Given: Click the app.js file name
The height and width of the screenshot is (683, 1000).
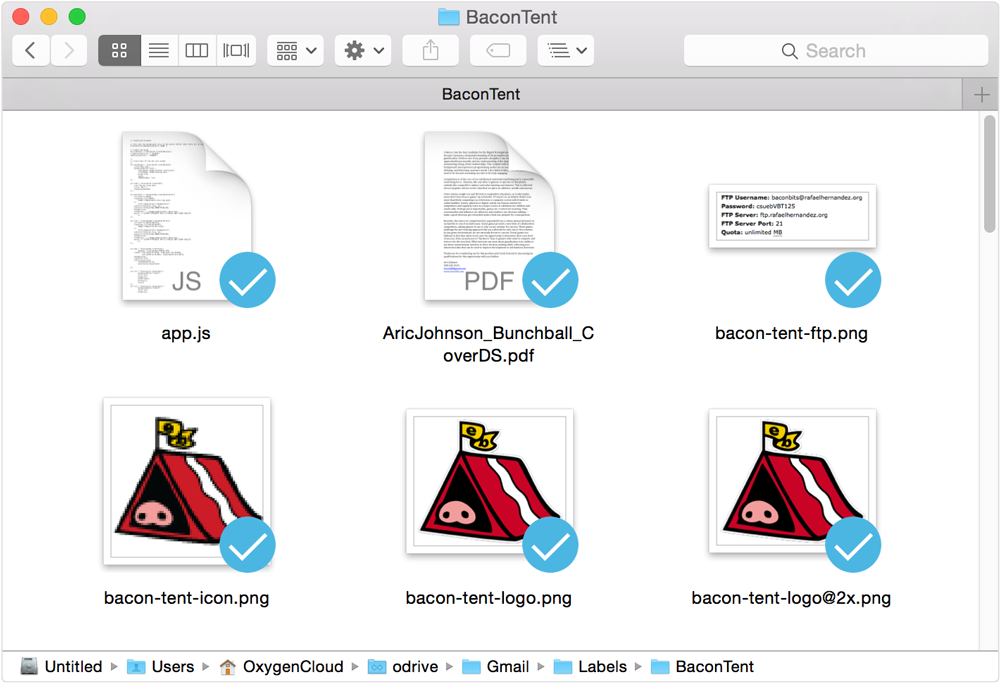Looking at the screenshot, I should tap(186, 334).
